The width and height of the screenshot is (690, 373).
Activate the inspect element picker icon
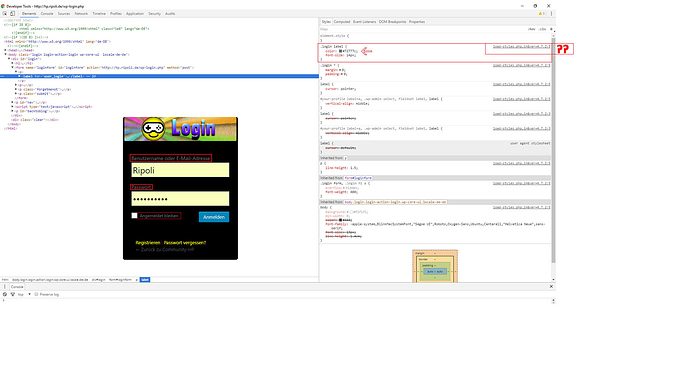5,14
